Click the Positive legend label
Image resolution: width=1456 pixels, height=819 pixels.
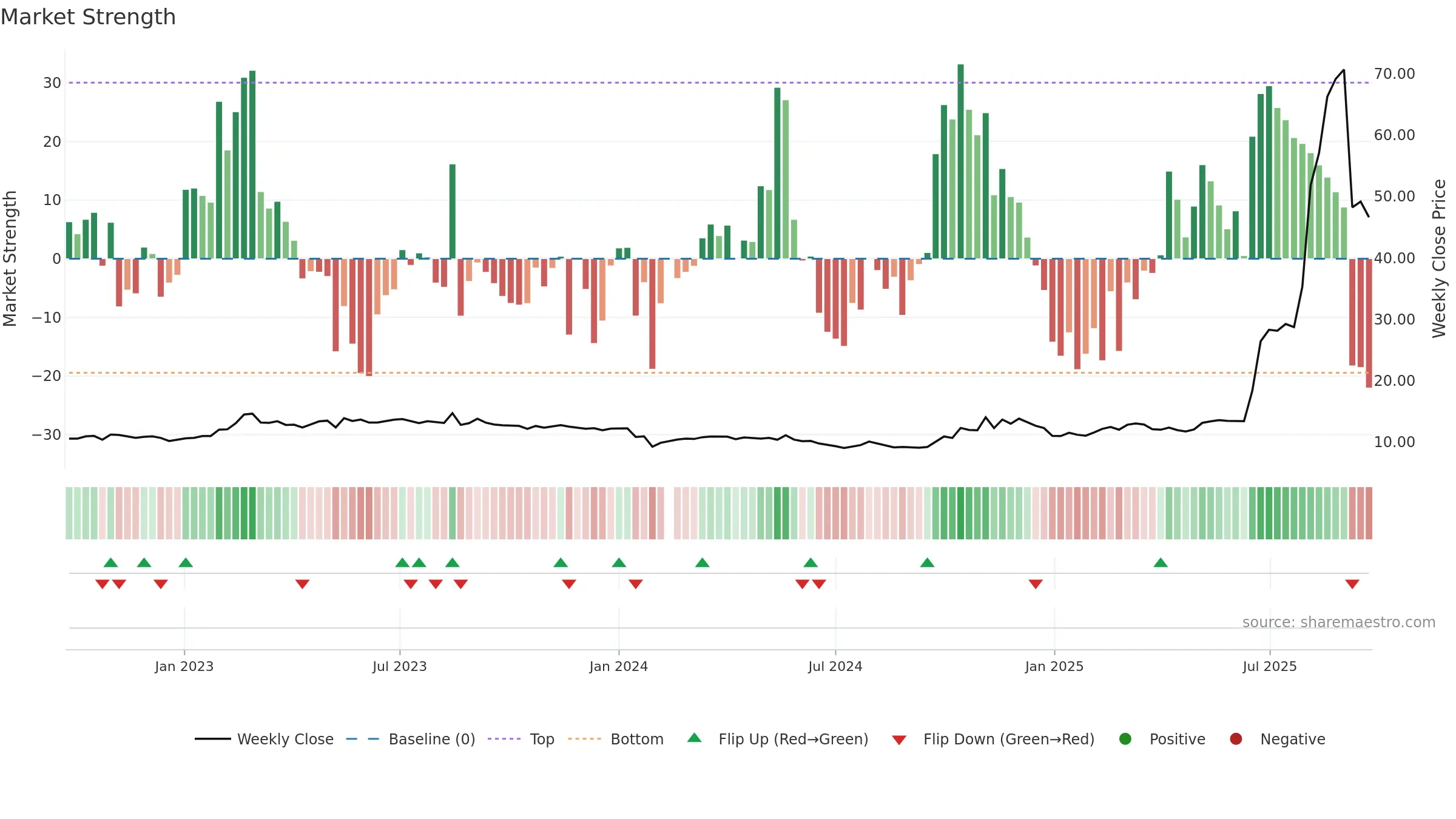[x=1178, y=739]
